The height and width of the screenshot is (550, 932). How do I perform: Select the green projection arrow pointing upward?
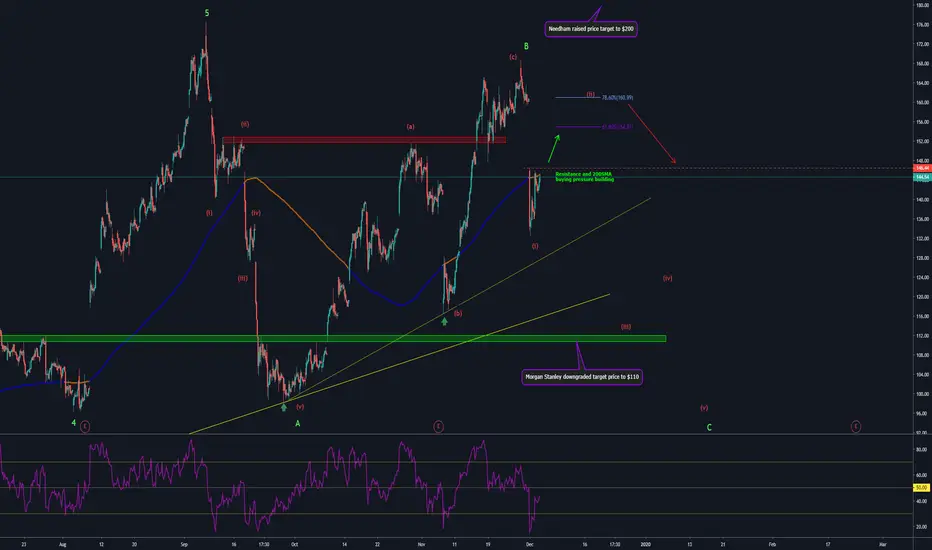click(553, 149)
